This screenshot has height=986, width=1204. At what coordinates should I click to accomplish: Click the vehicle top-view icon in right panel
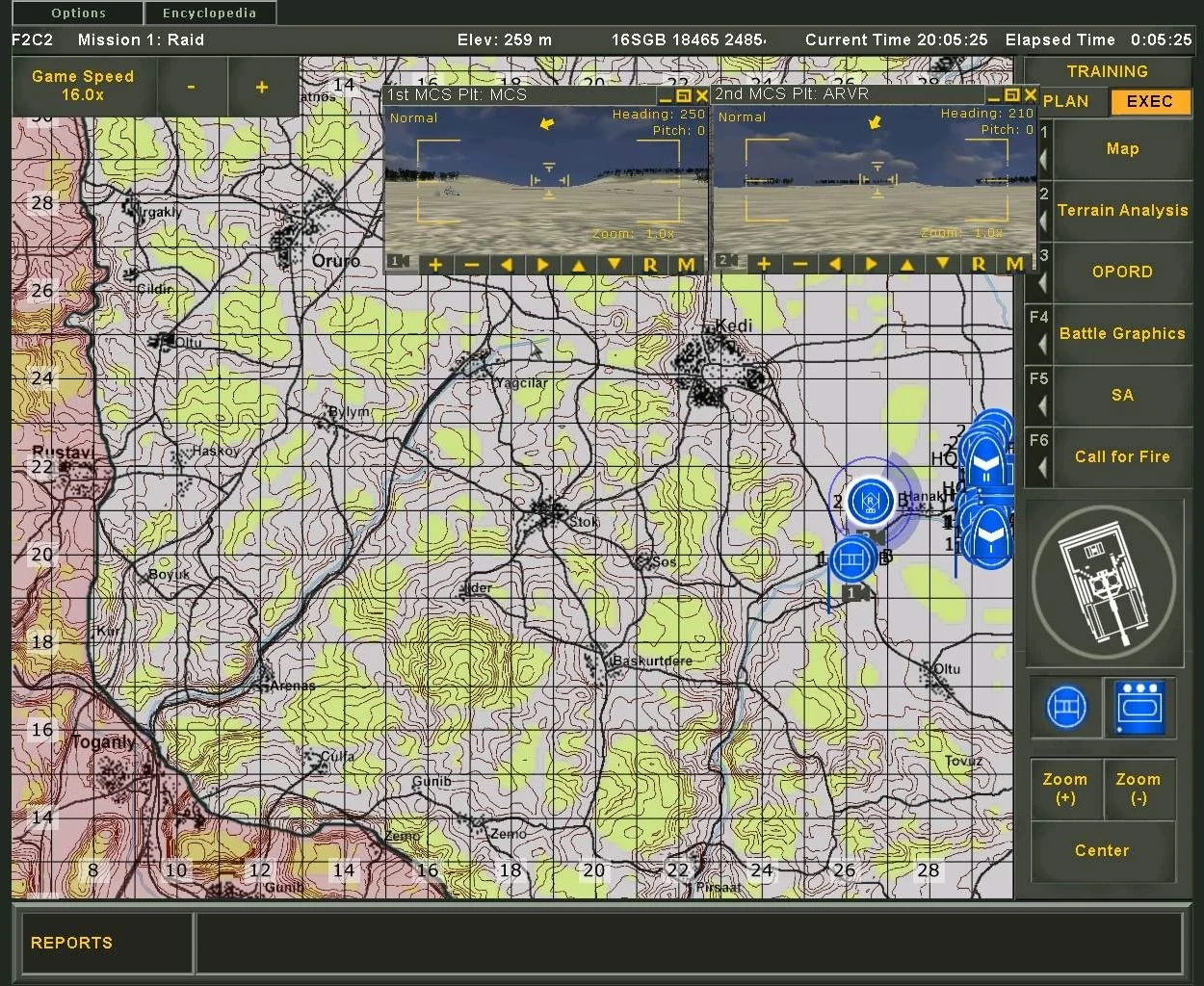pyautogui.click(x=1103, y=583)
